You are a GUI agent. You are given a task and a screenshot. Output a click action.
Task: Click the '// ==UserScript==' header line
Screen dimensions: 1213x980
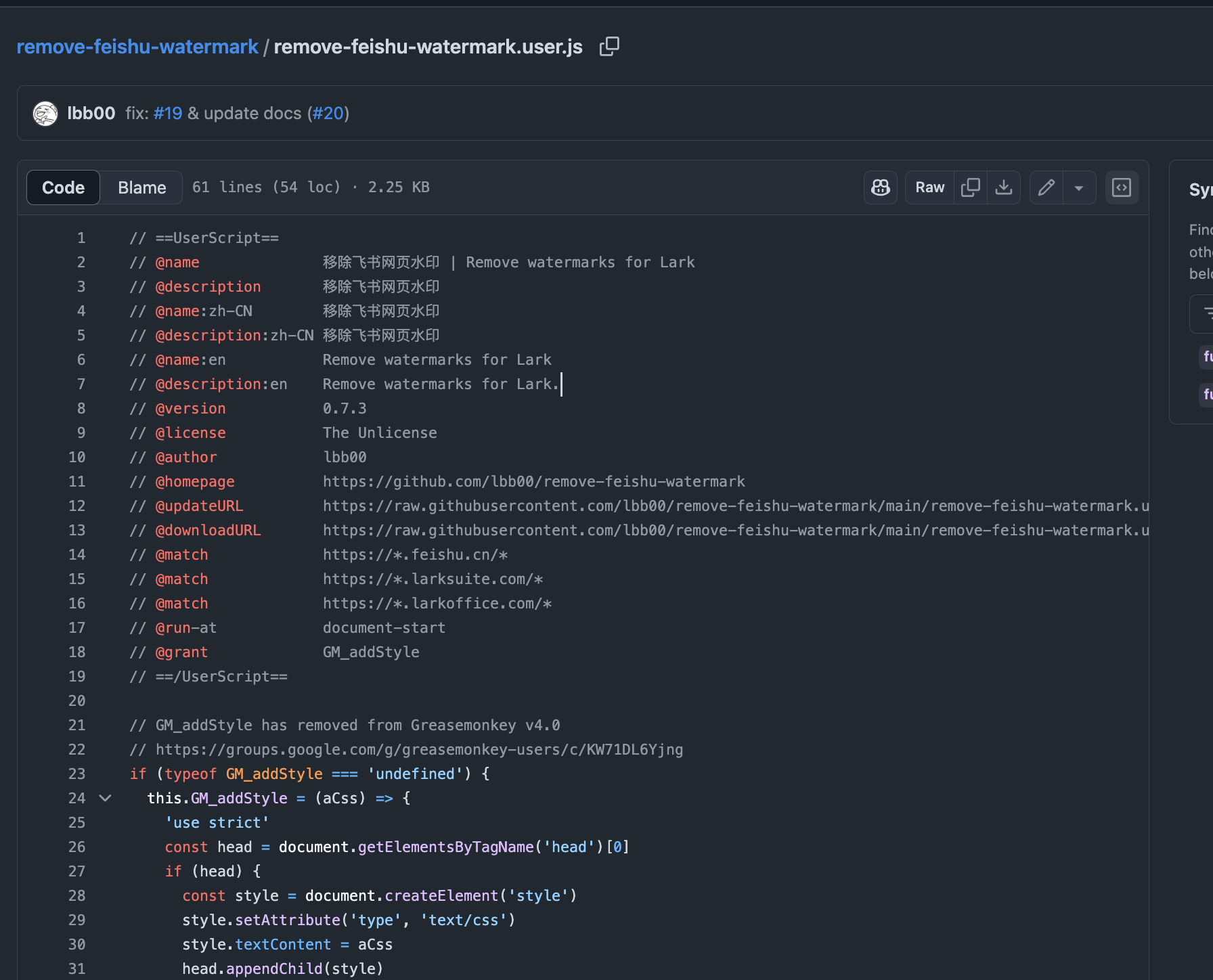204,238
